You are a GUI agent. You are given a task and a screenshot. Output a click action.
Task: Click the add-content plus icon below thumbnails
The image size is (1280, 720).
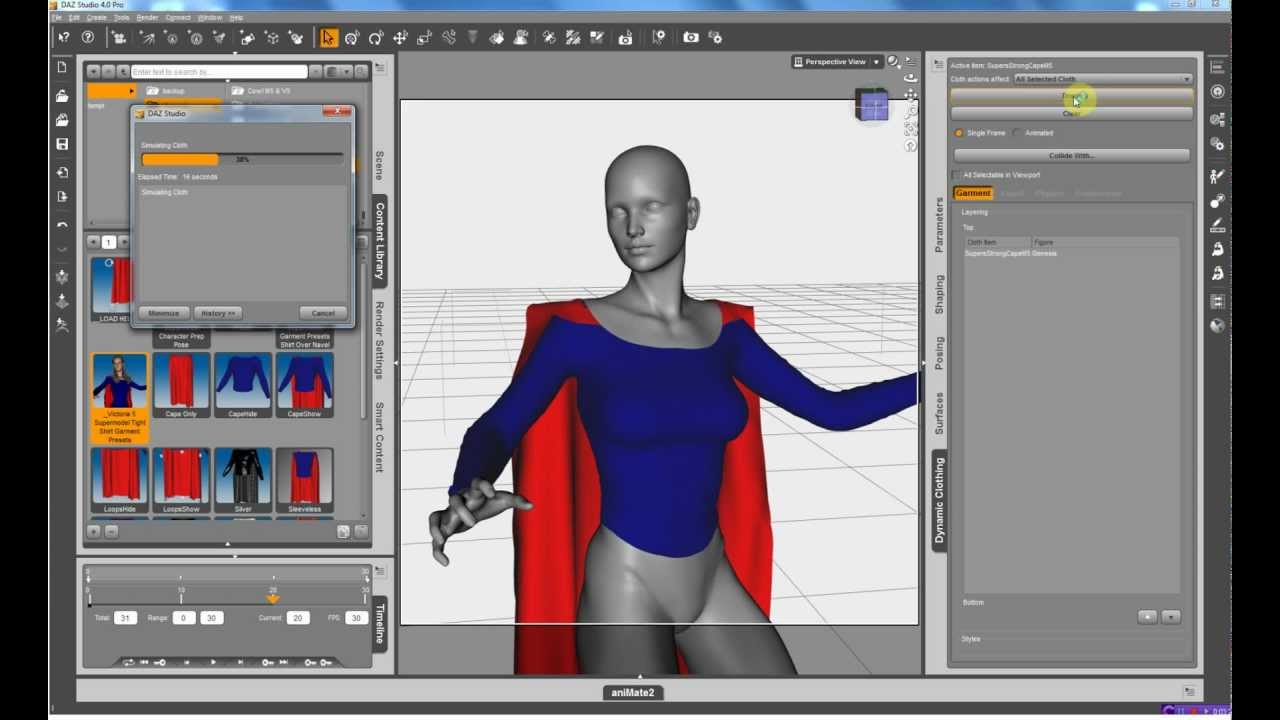click(94, 532)
